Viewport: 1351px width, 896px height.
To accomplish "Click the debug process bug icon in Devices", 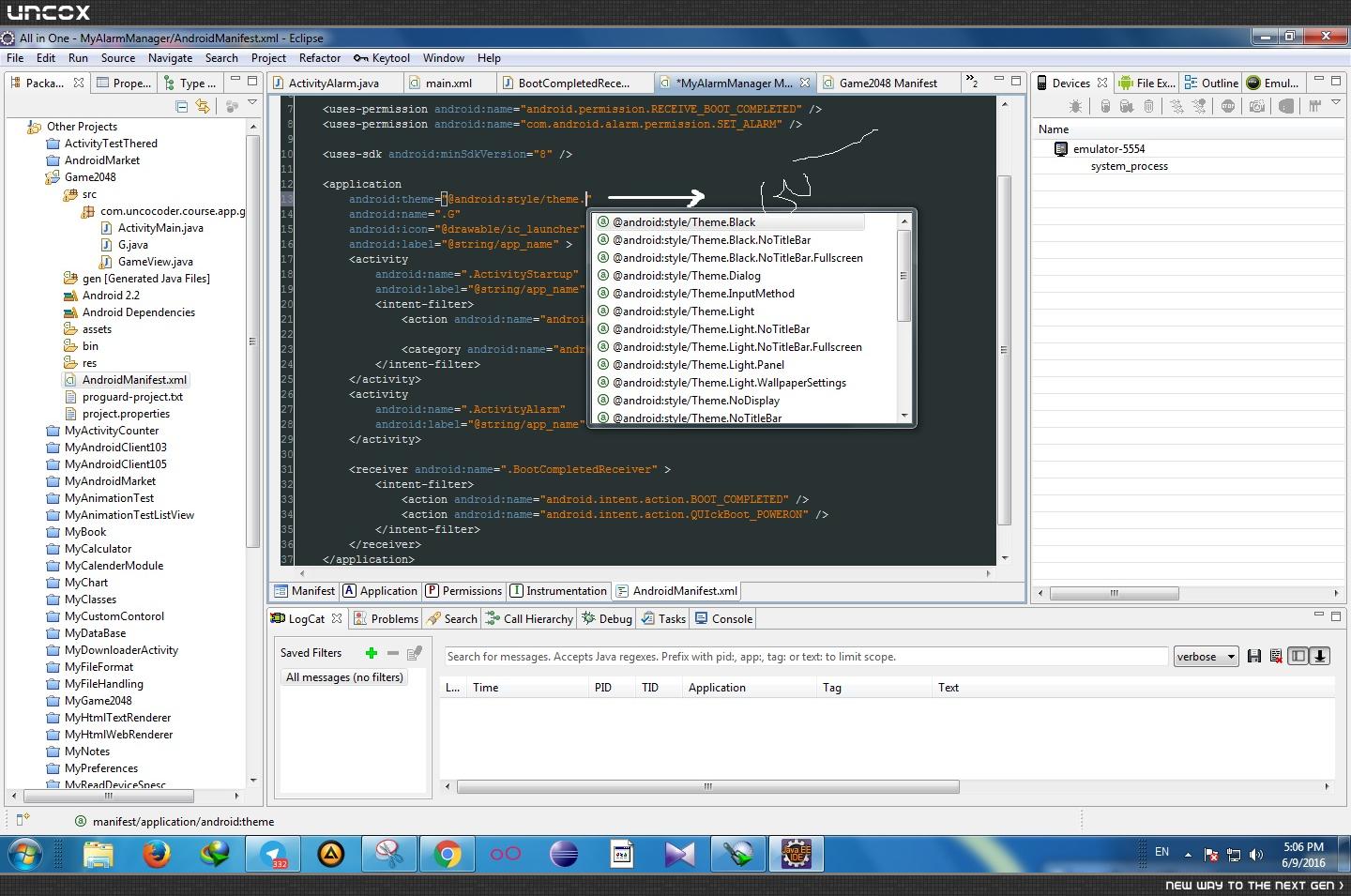I will click(x=1075, y=107).
